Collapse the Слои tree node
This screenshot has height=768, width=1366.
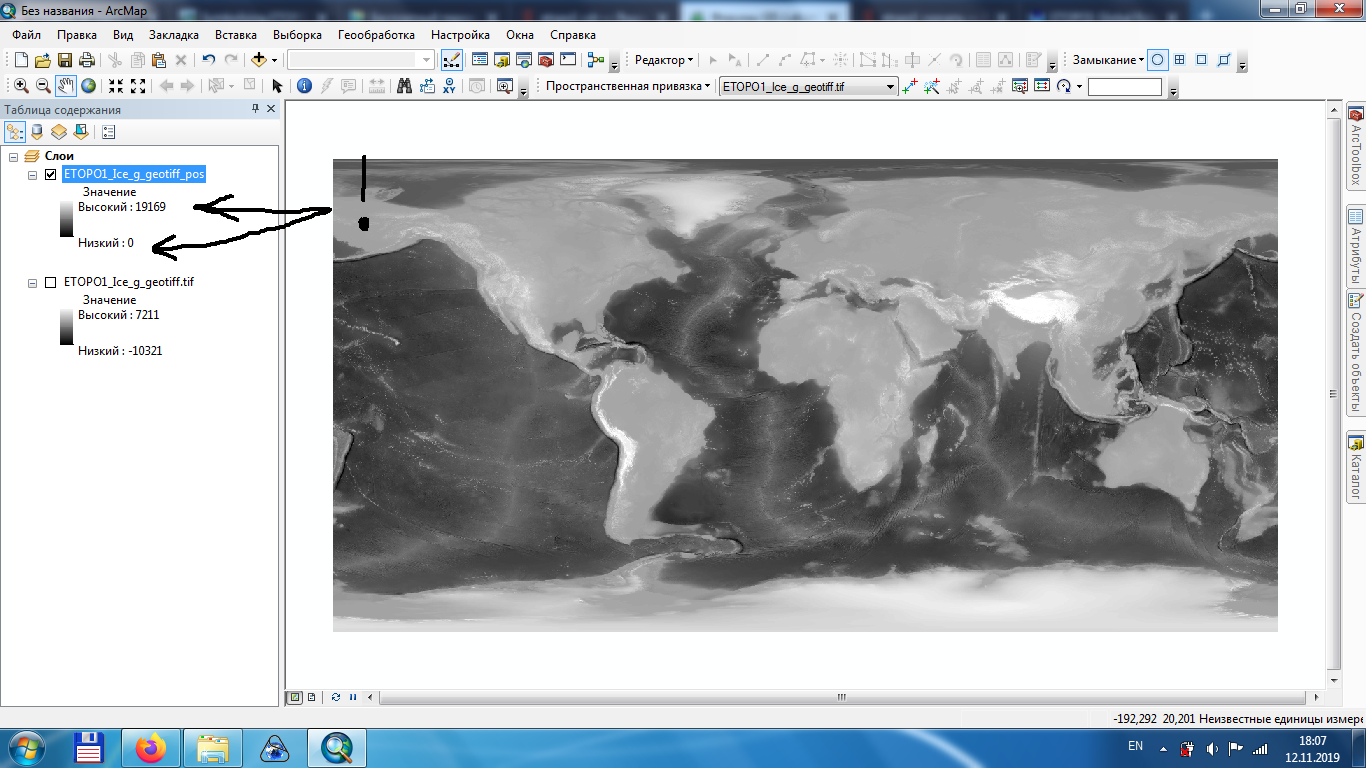[13, 156]
